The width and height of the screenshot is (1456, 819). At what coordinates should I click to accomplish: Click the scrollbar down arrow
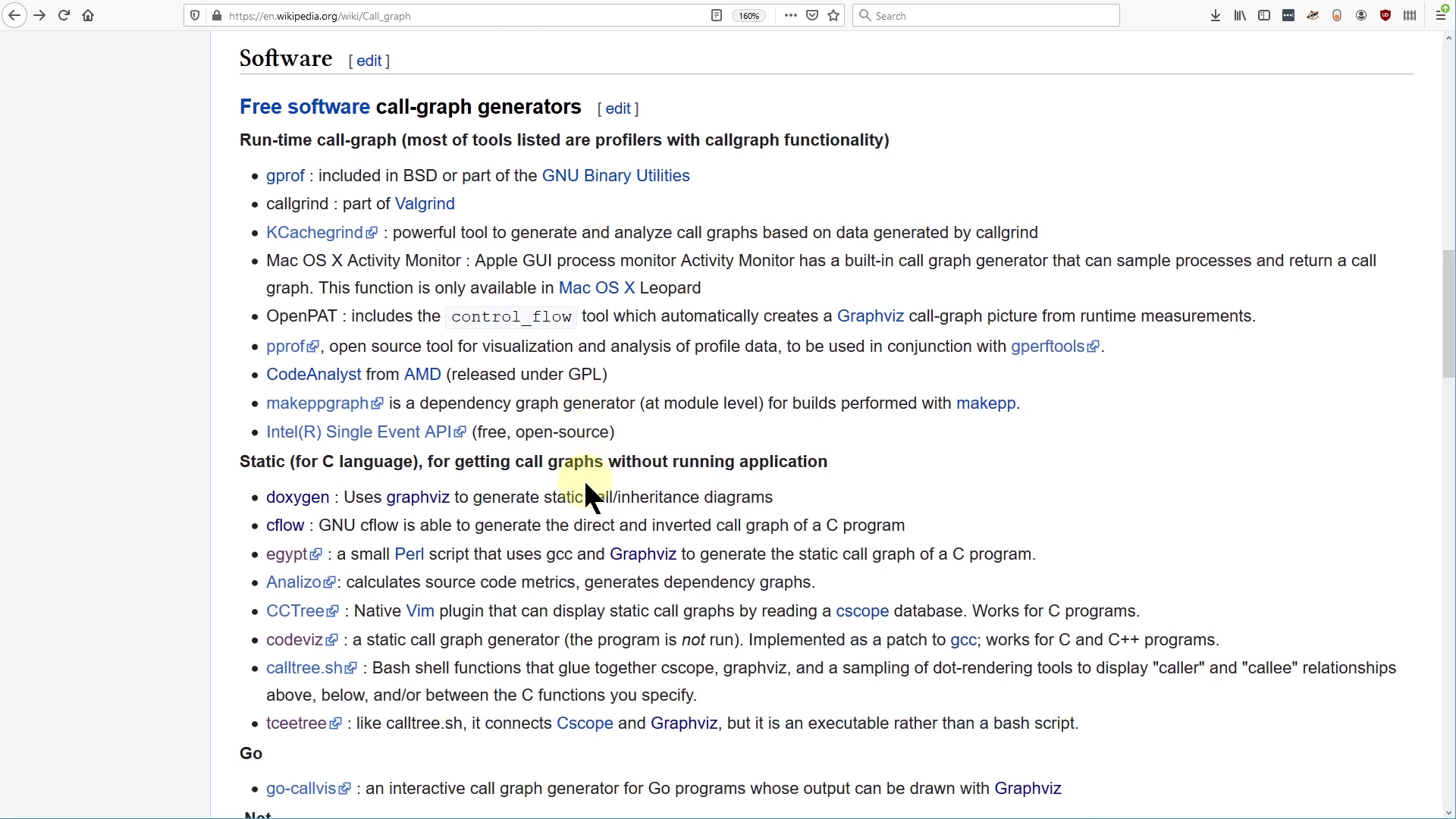coord(1448,812)
